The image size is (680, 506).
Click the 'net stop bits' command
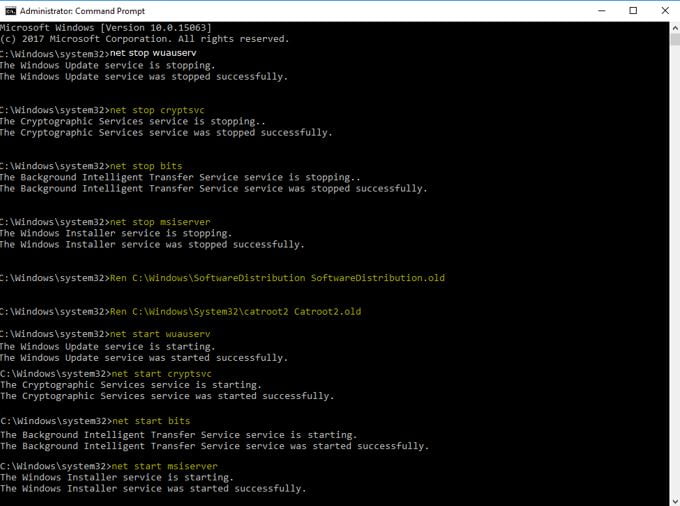[146, 166]
